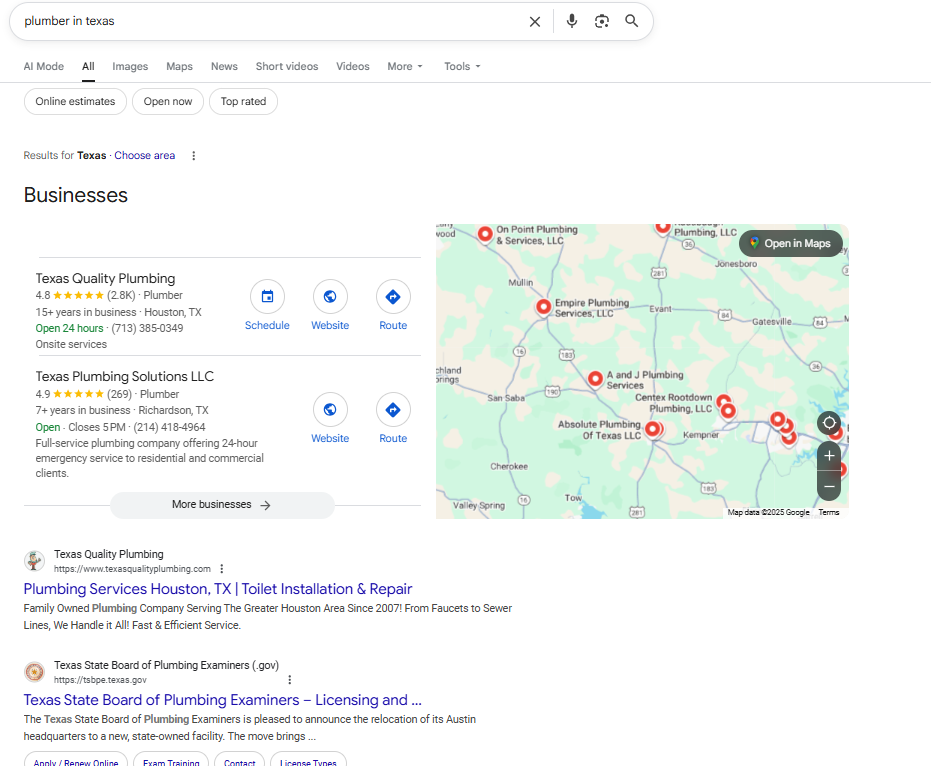Click the magnifying glass search icon
This screenshot has height=766, width=931.
tap(631, 21)
